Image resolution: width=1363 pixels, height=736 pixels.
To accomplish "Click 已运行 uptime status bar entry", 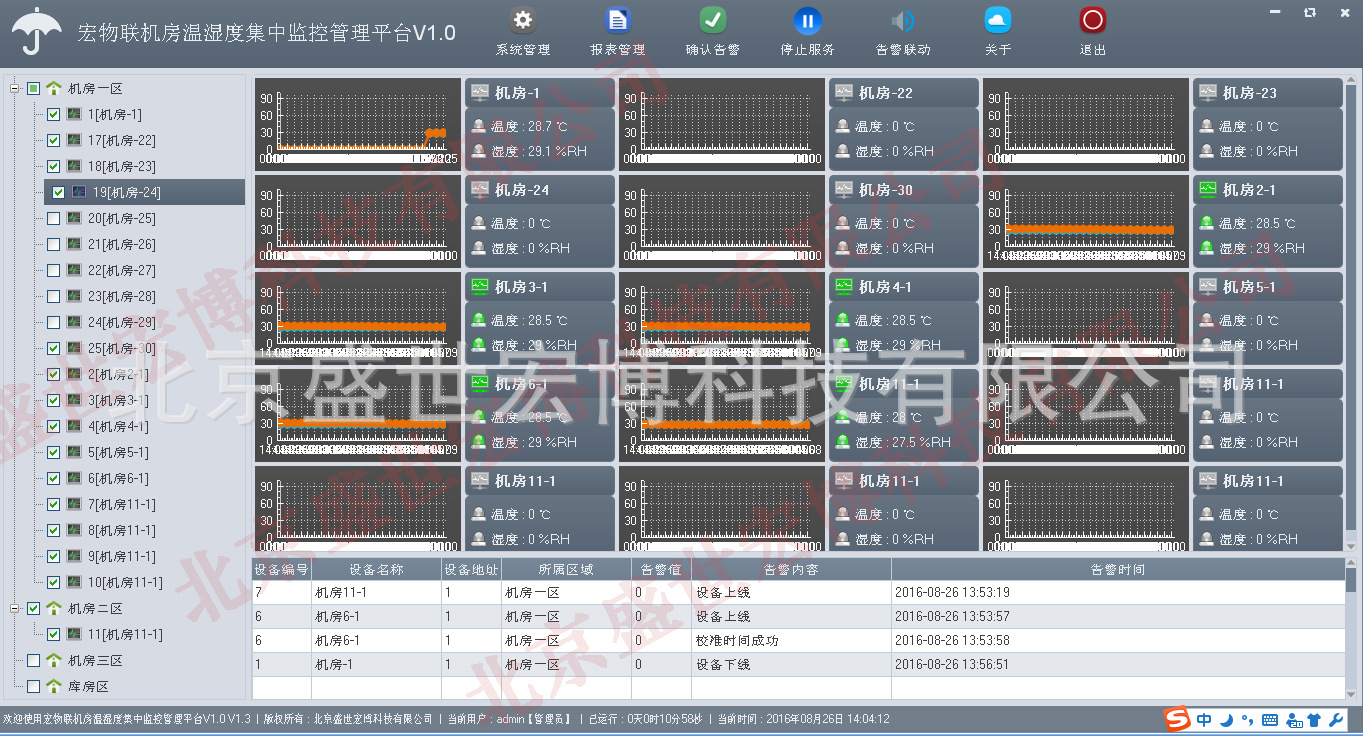I will (x=645, y=719).
